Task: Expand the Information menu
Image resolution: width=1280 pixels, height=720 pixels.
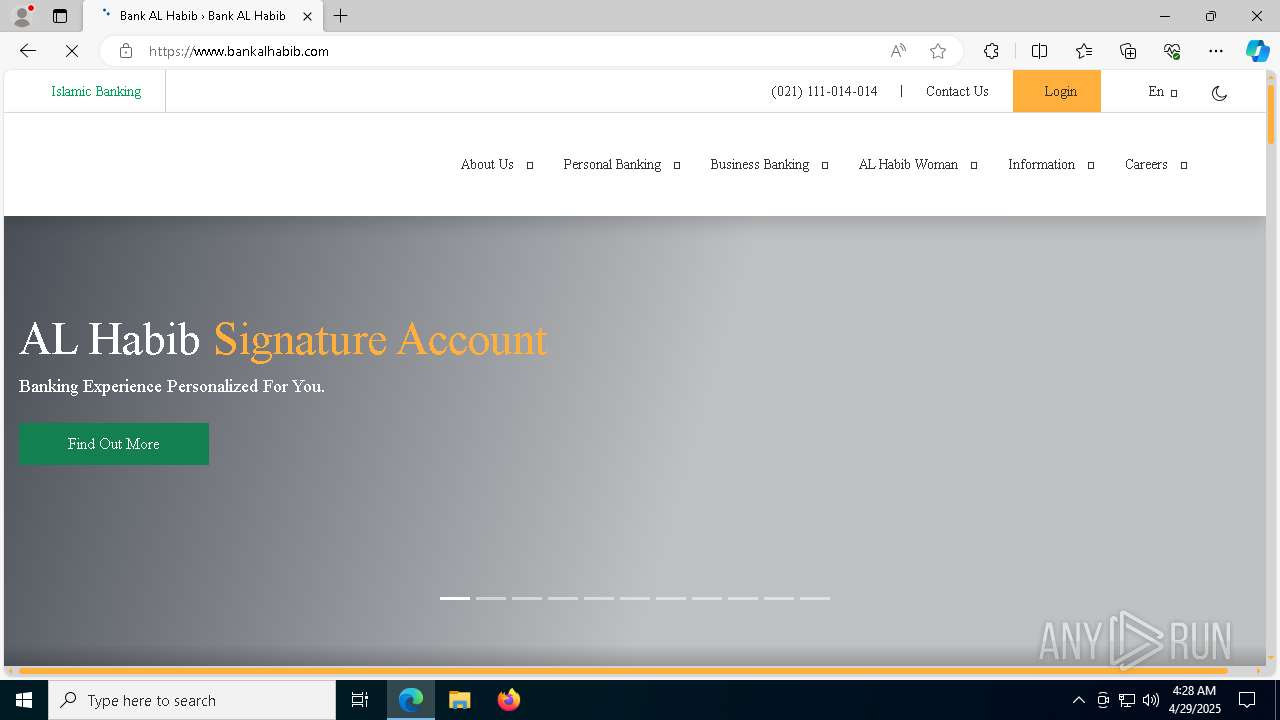Action: tap(1050, 165)
